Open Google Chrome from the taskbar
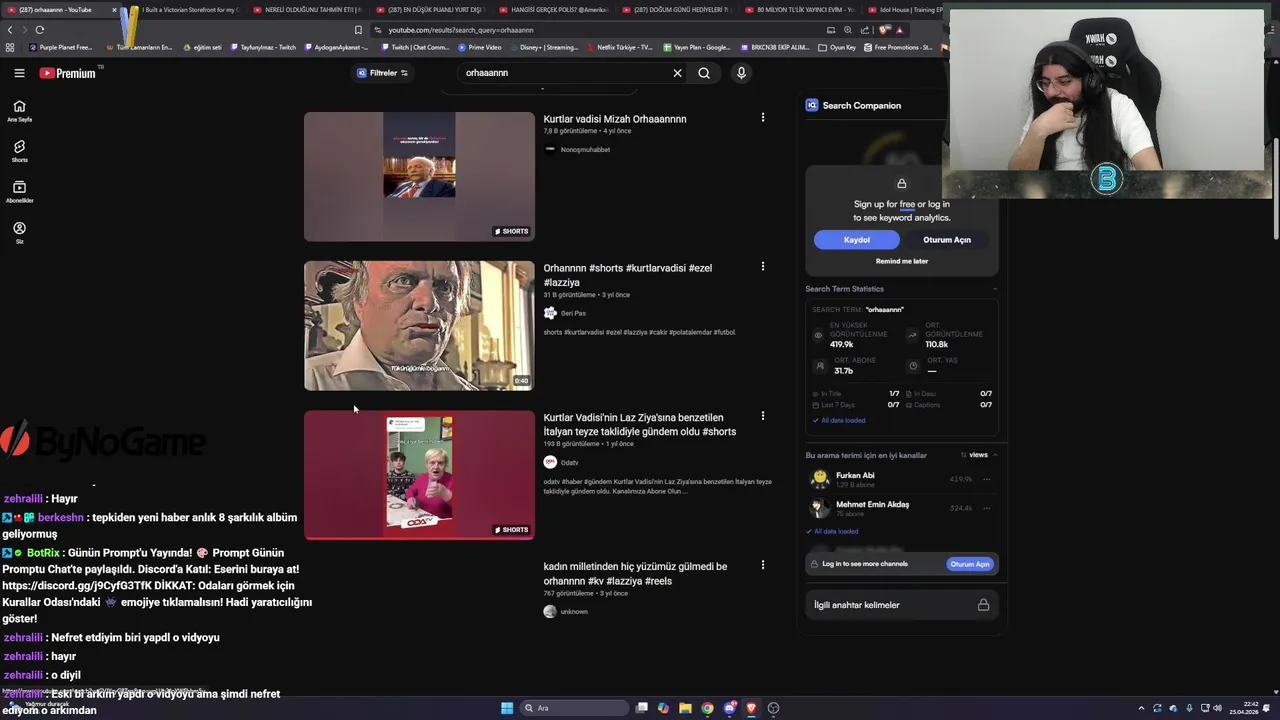The width and height of the screenshot is (1280, 720). [x=707, y=708]
